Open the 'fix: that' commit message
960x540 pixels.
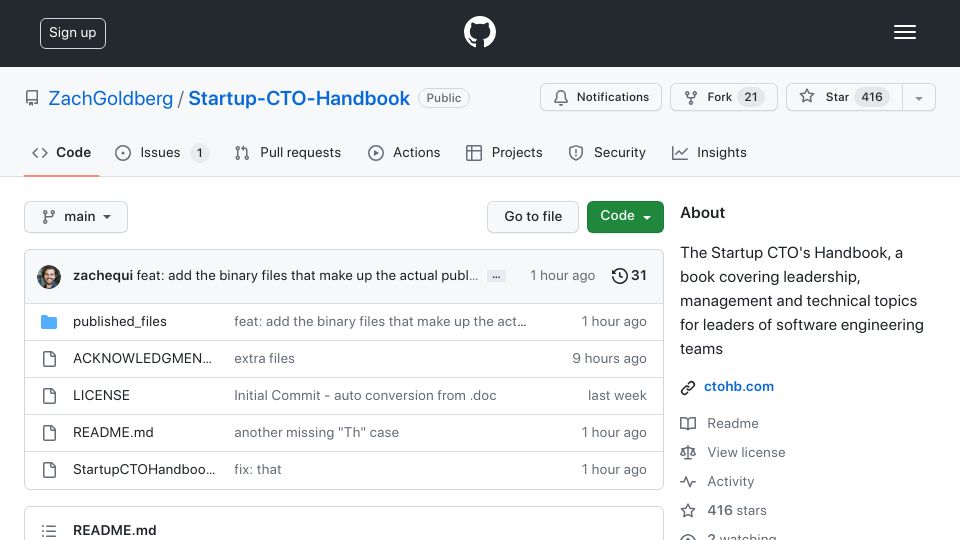(x=258, y=470)
